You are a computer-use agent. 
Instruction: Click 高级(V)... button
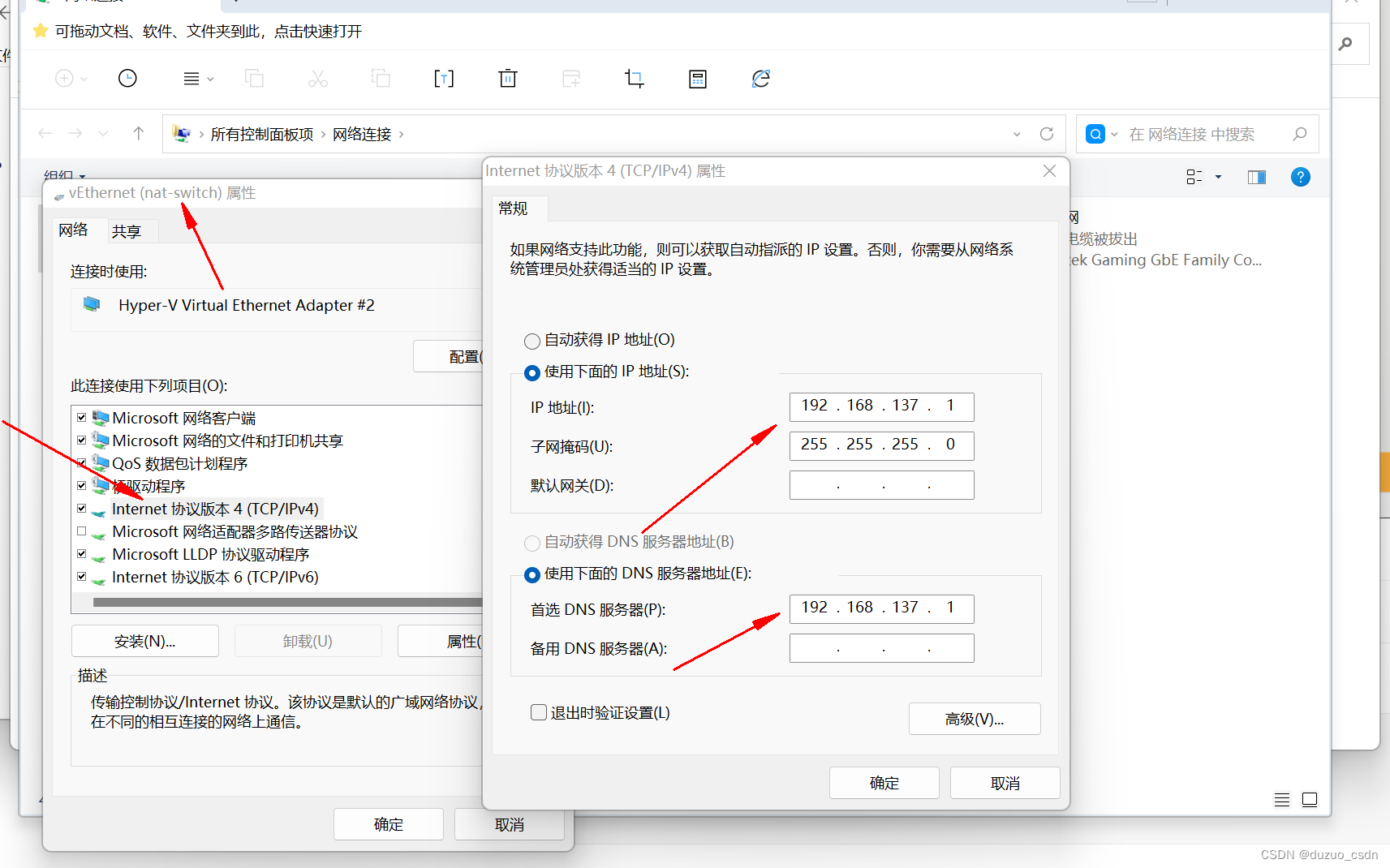coord(975,719)
